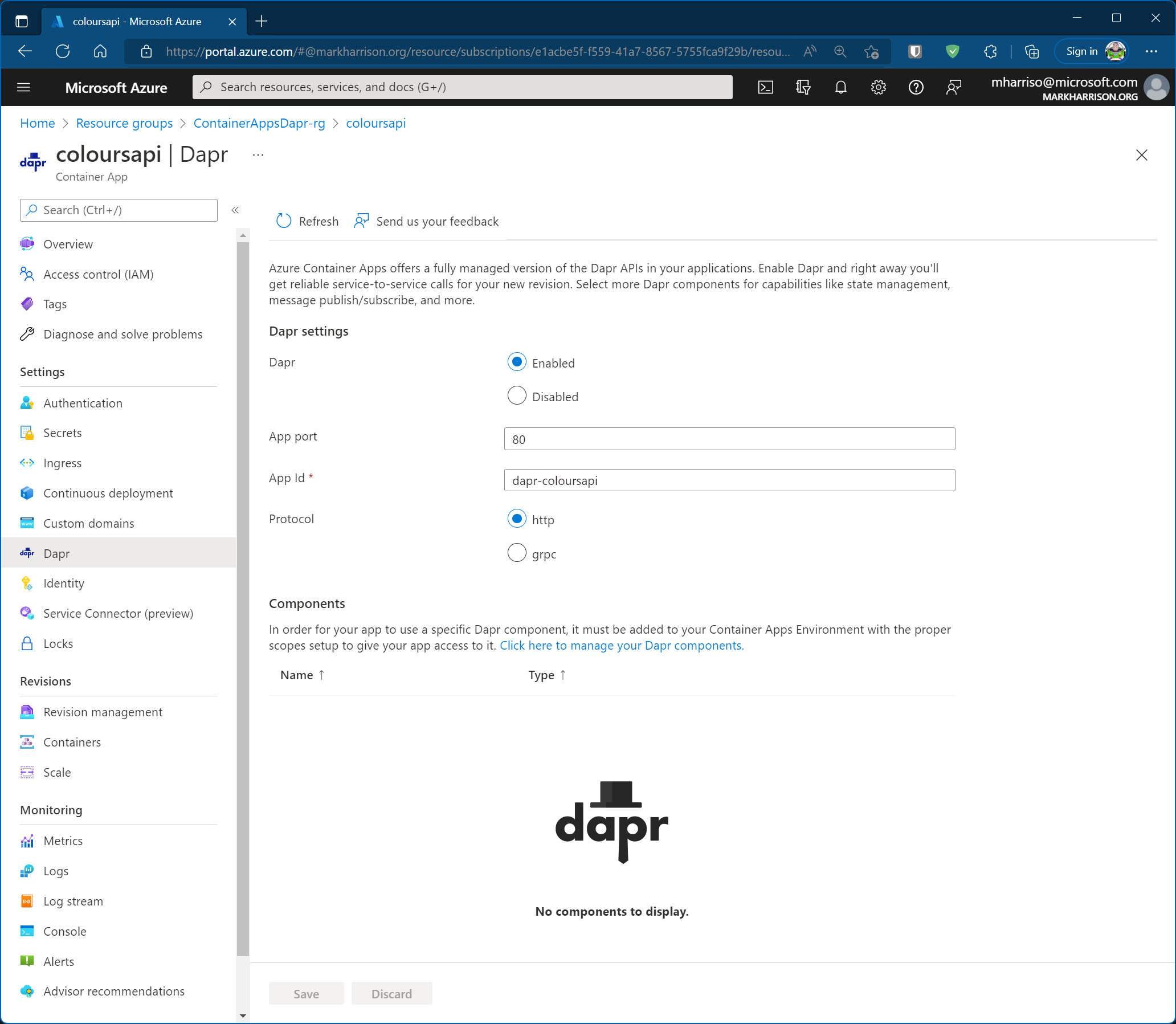Click the help question mark icon
The width and height of the screenshot is (1176, 1024).
[x=916, y=87]
